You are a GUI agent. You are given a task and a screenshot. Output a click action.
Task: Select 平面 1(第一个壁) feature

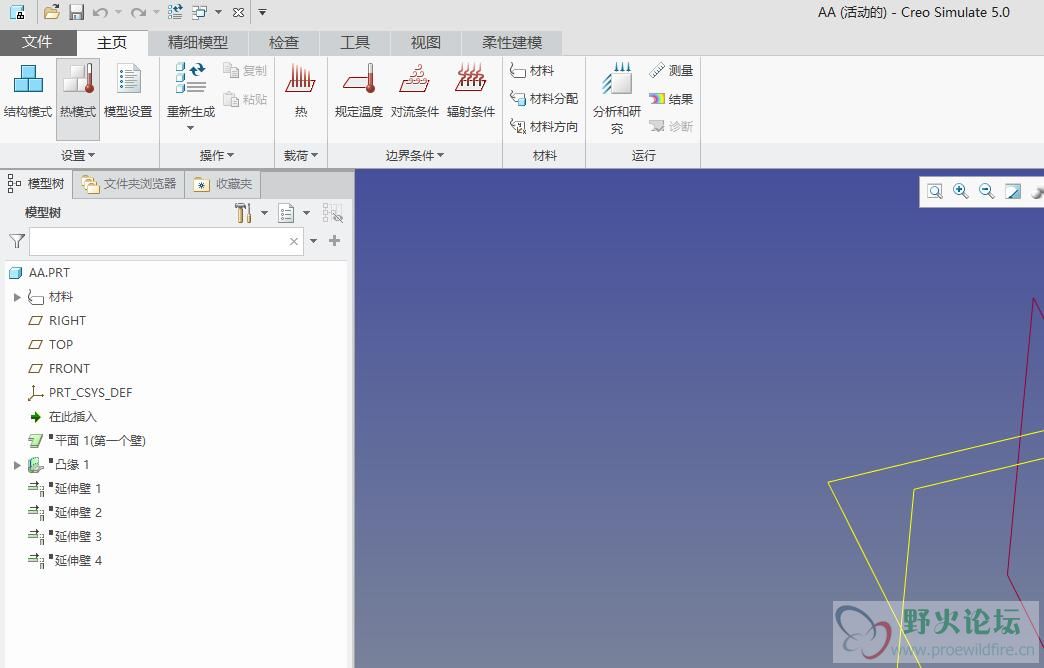pos(87,440)
